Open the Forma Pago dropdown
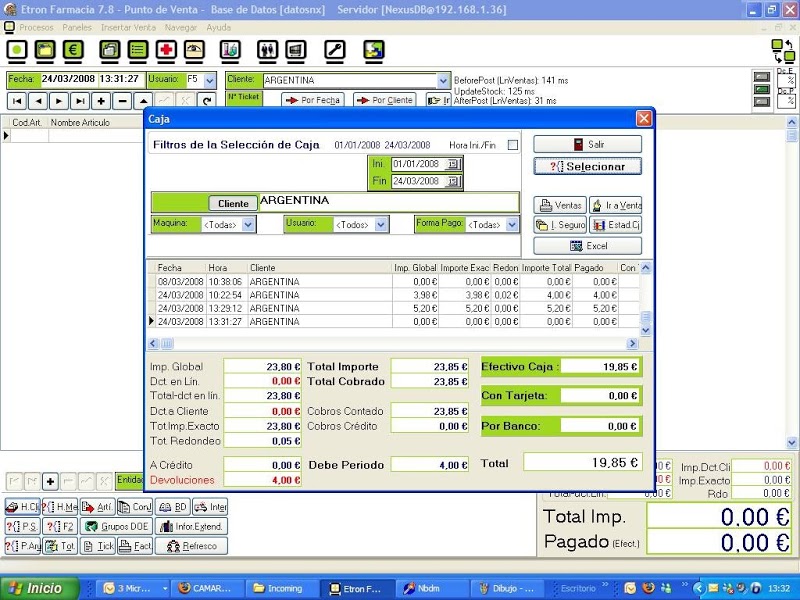The image size is (800, 600). click(x=512, y=224)
